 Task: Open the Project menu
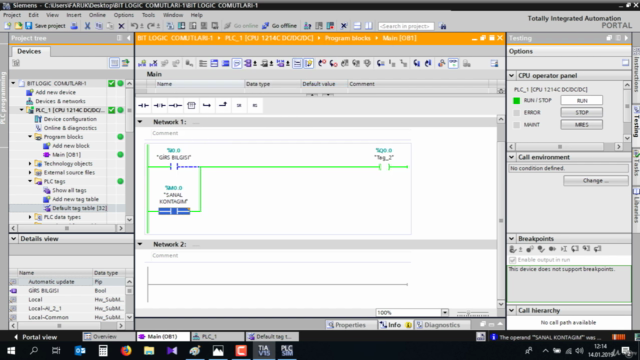(x=12, y=15)
